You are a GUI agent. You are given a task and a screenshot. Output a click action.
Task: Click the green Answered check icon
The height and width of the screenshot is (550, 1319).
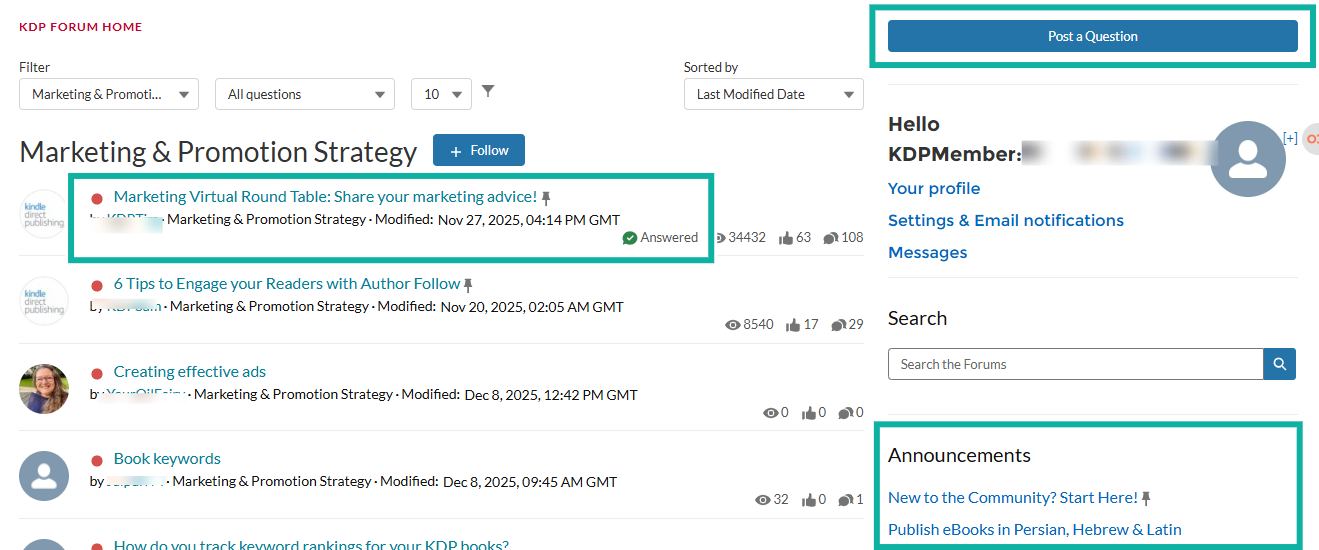629,238
